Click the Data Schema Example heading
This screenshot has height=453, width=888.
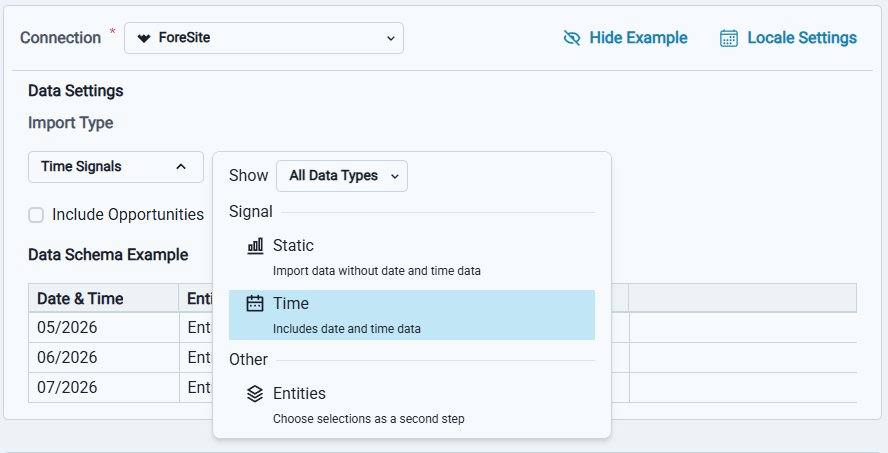click(x=108, y=255)
